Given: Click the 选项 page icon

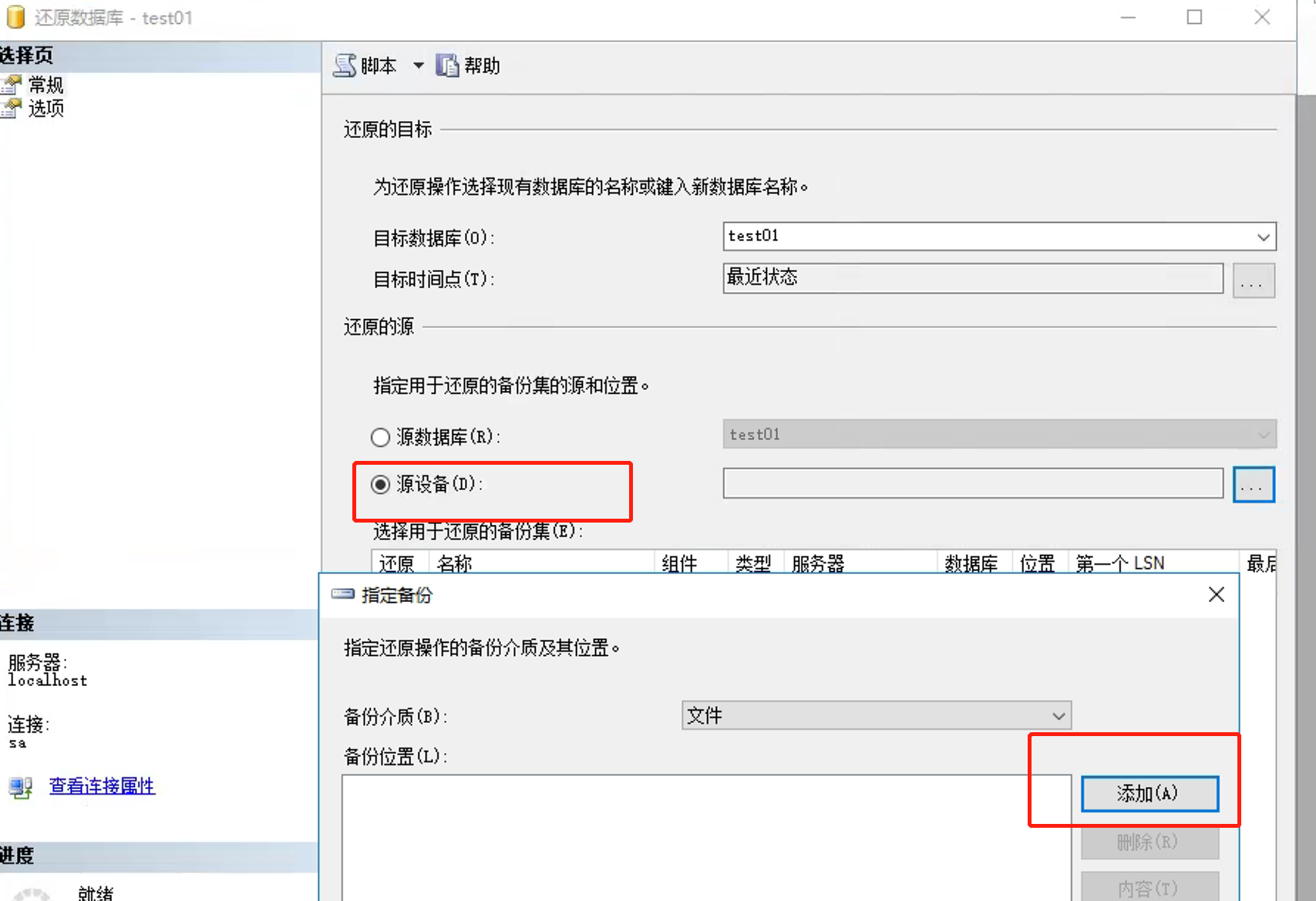Looking at the screenshot, I should pyautogui.click(x=11, y=109).
